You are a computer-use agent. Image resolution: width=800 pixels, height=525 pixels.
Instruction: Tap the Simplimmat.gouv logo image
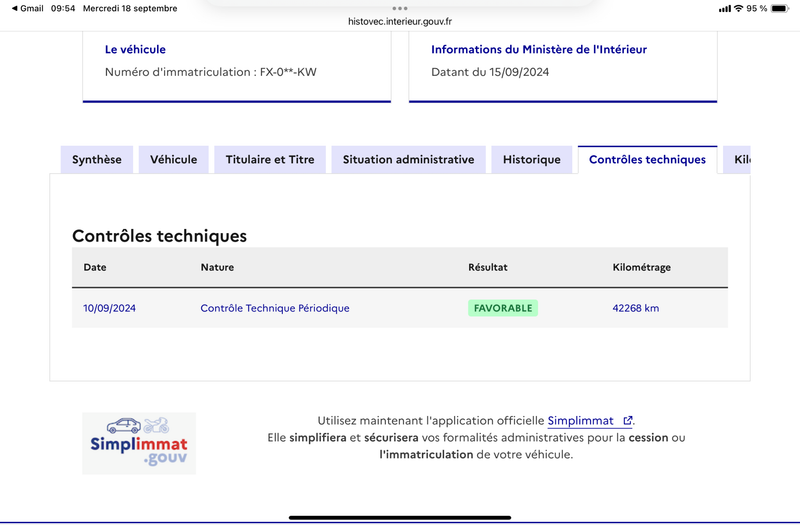tap(139, 443)
